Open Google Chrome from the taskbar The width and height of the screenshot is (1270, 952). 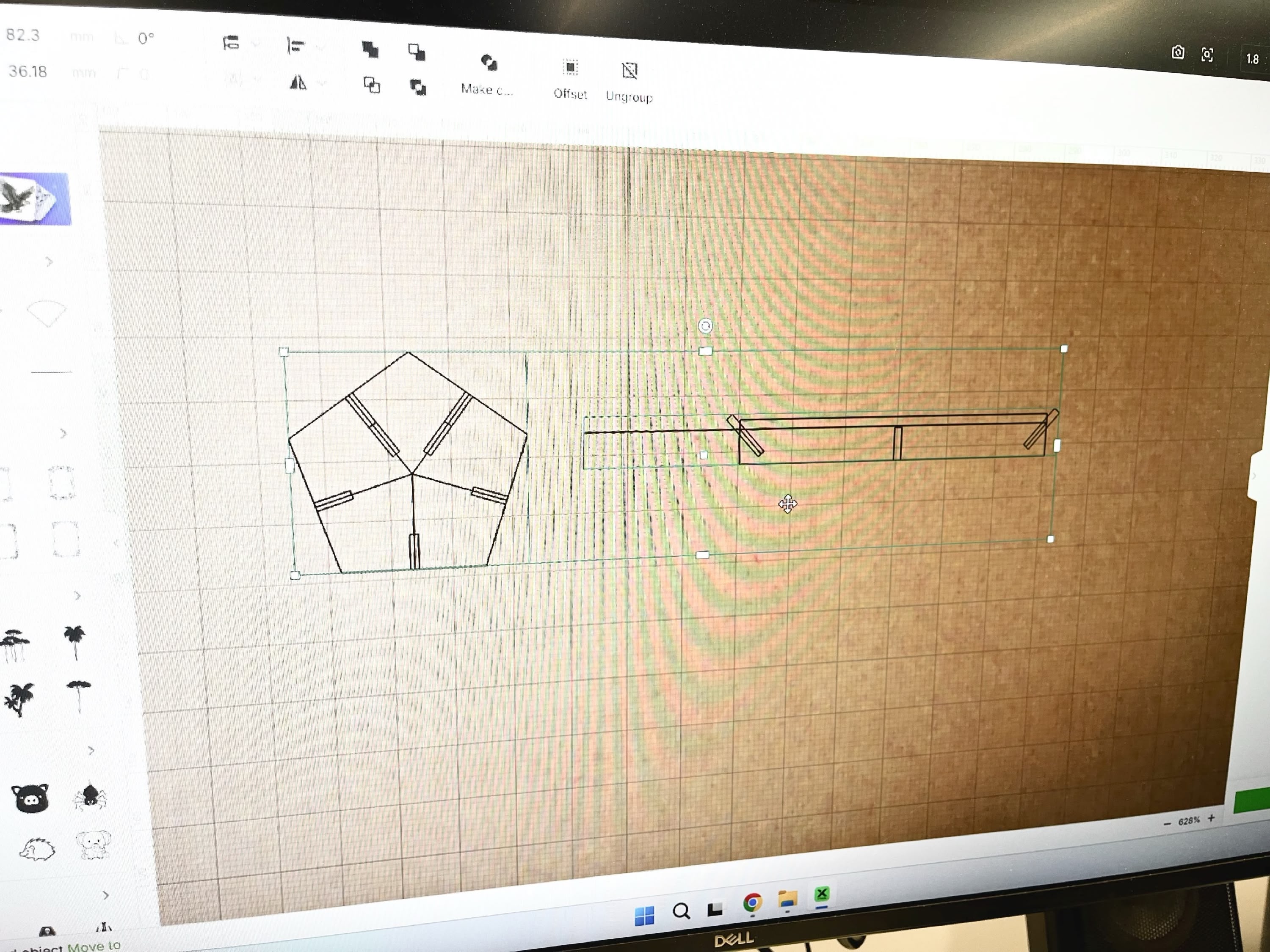click(x=752, y=902)
